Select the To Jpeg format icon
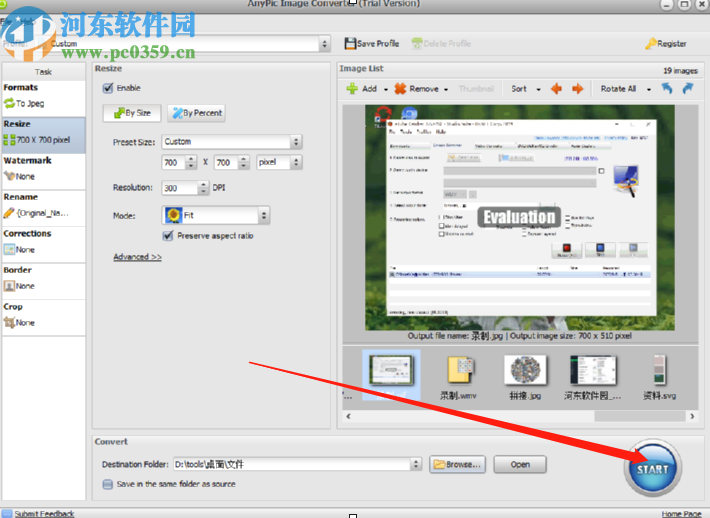 [9, 103]
